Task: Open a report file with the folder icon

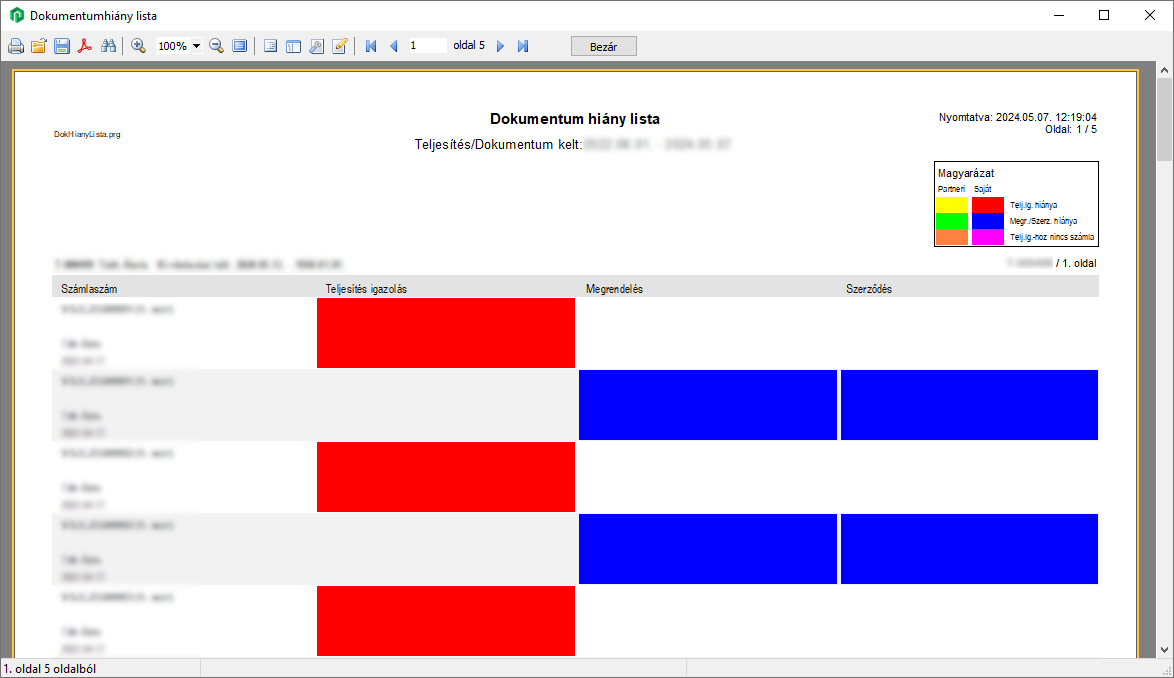Action: point(39,46)
